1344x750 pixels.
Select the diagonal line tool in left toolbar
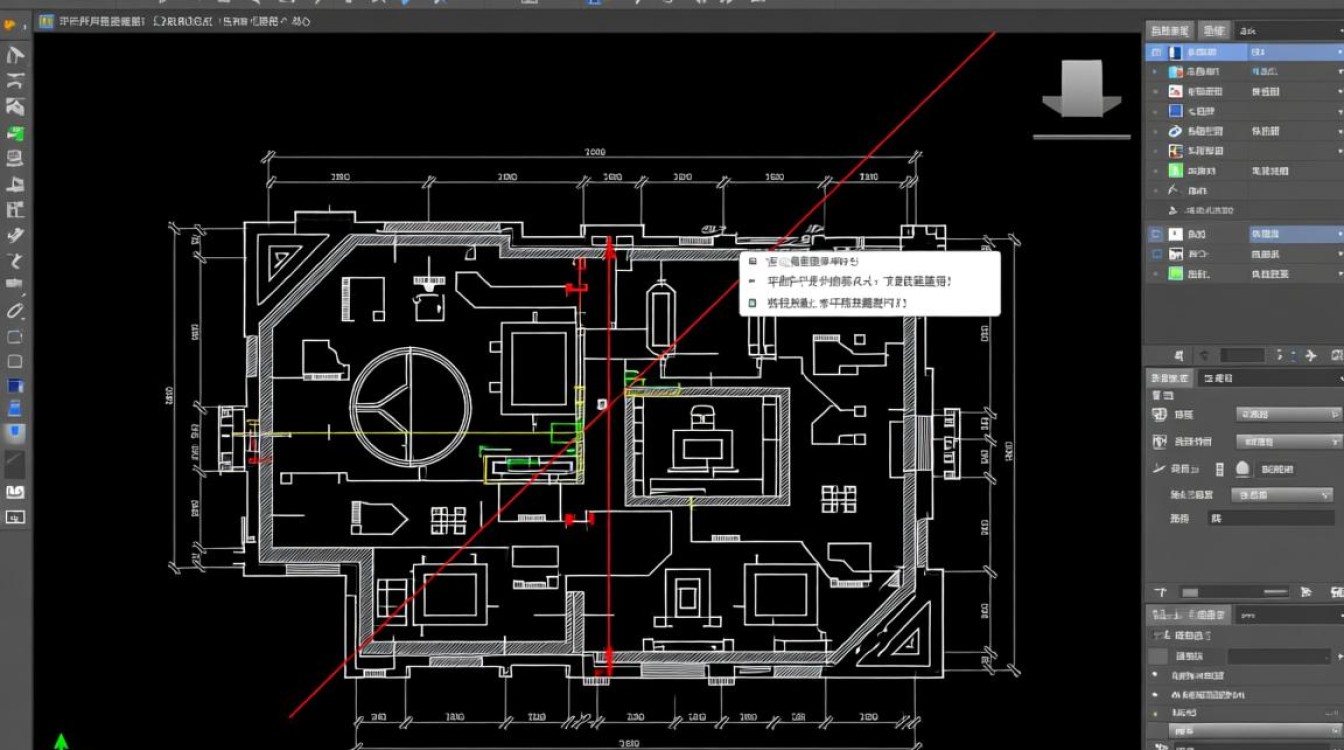[15, 463]
